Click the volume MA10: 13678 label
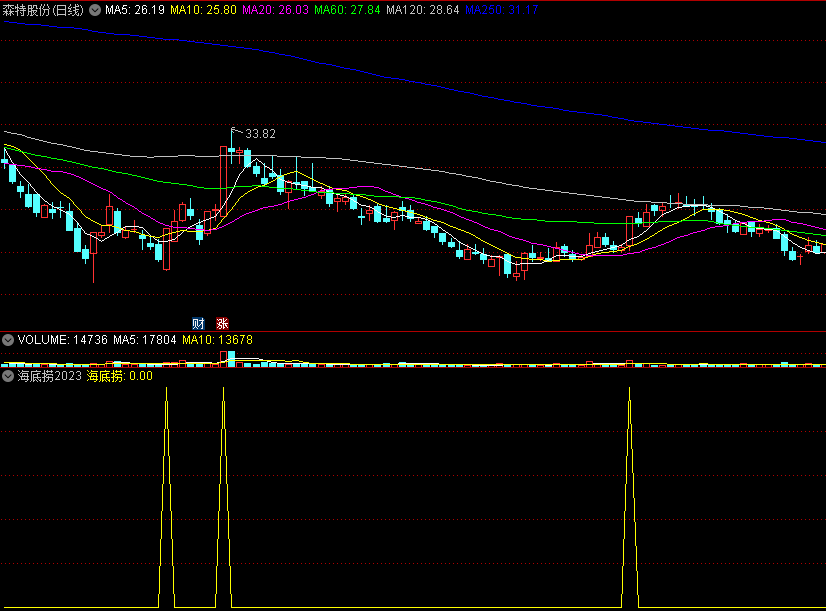The image size is (826, 611). pos(218,340)
